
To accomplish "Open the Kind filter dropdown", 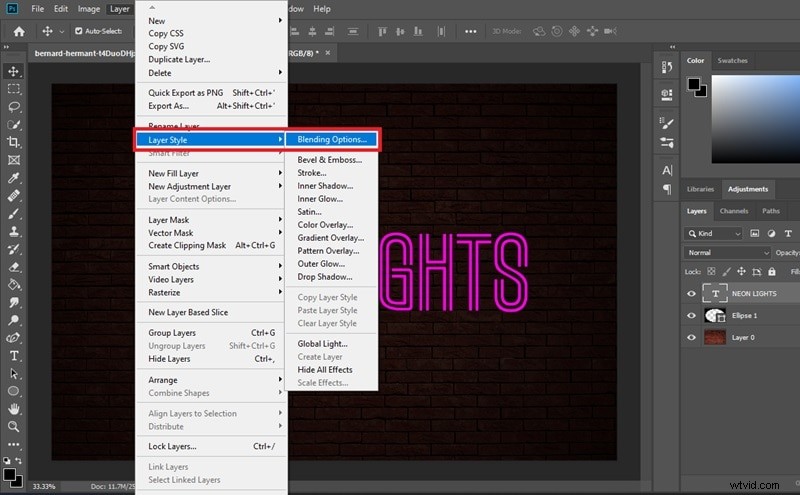I will click(x=714, y=233).
